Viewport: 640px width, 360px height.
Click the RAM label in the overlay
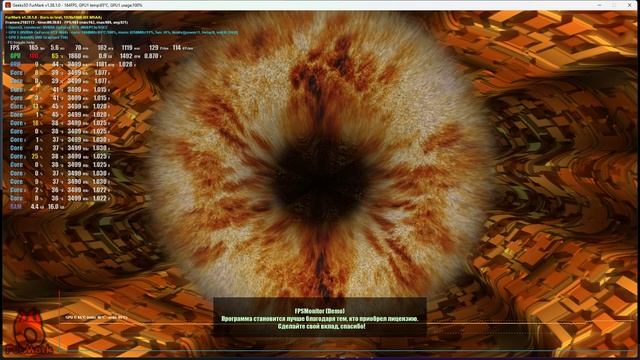coord(16,207)
